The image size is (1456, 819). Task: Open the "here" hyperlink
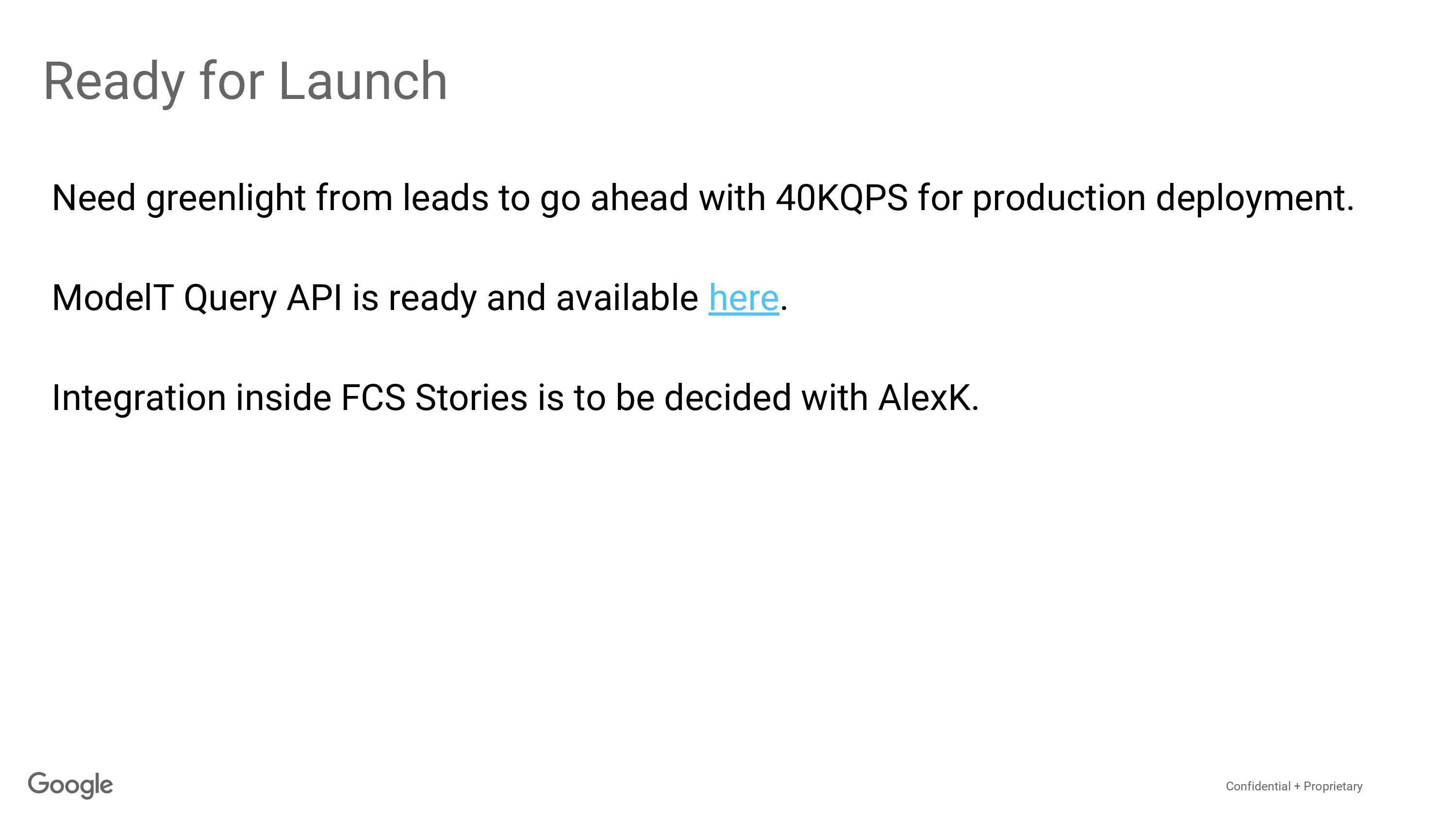[743, 298]
